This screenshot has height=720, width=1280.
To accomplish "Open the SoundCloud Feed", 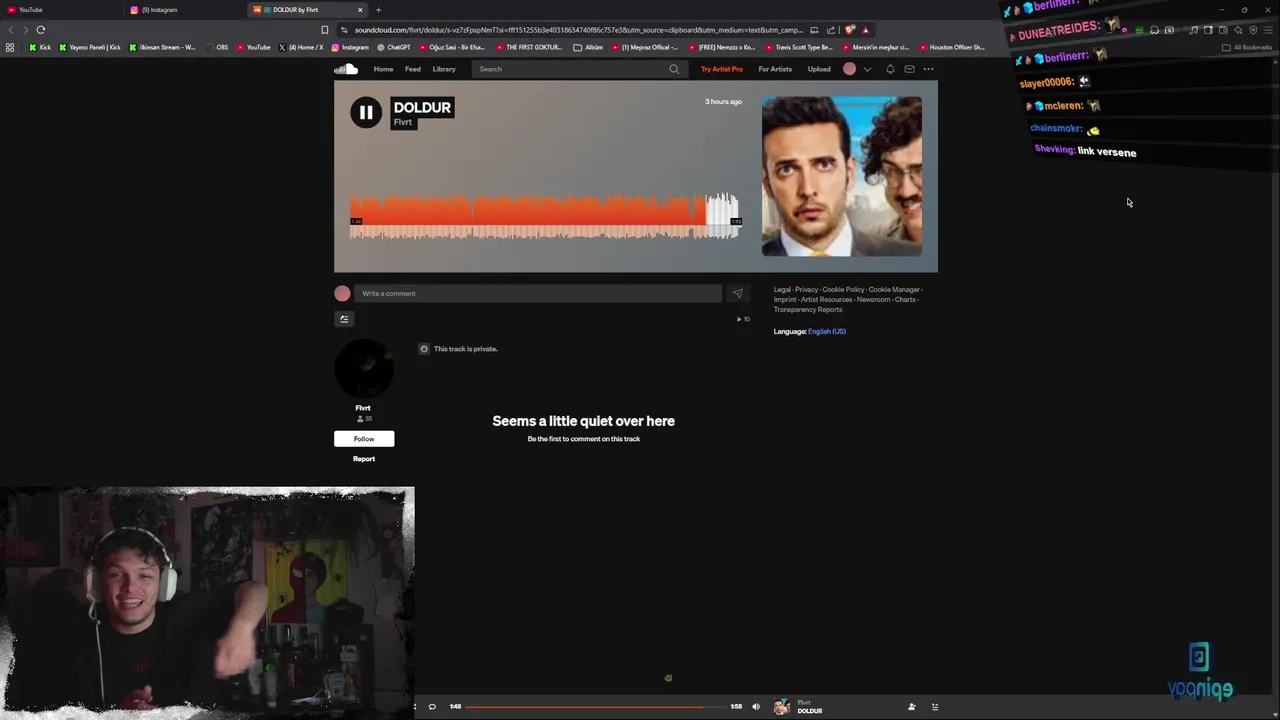I will pyautogui.click(x=413, y=69).
